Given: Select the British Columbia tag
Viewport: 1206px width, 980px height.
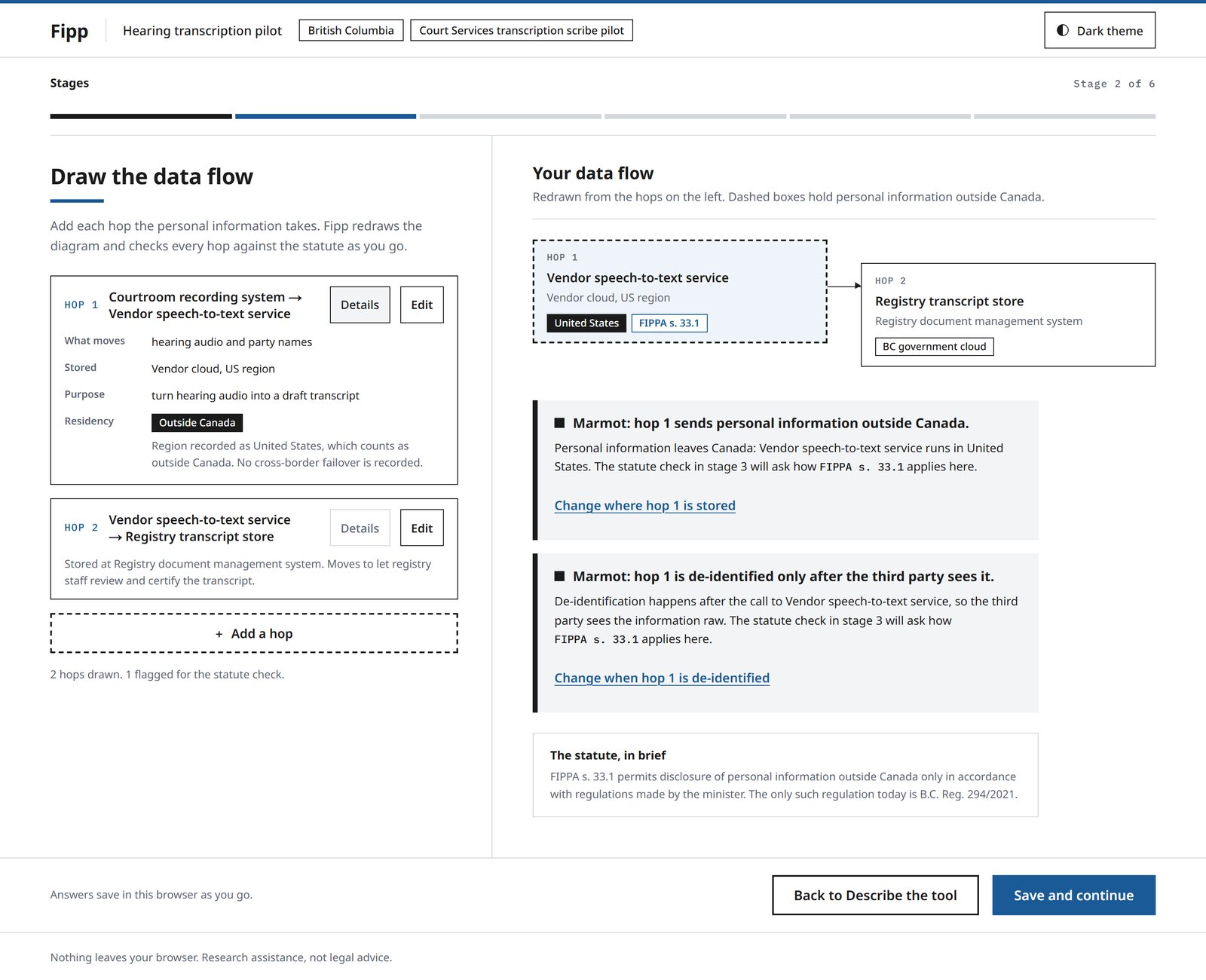Looking at the screenshot, I should pyautogui.click(x=350, y=30).
